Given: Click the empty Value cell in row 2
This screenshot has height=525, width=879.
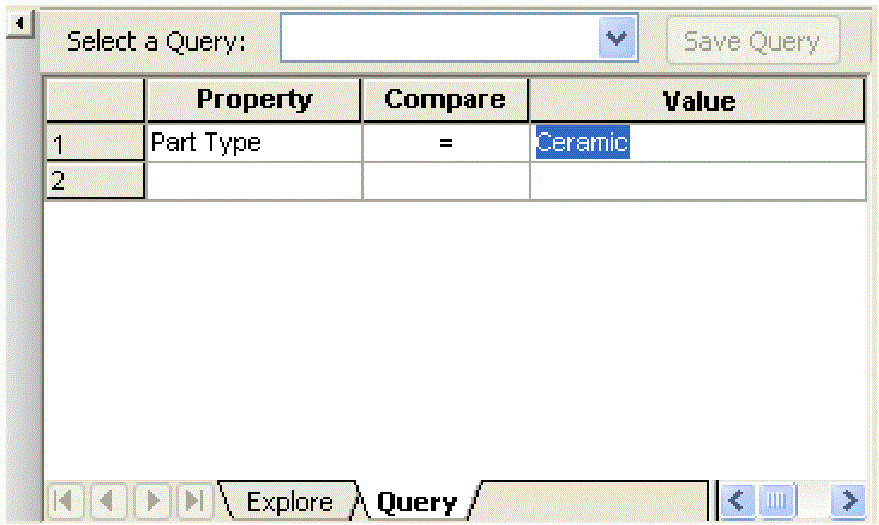Looking at the screenshot, I should point(697,180).
